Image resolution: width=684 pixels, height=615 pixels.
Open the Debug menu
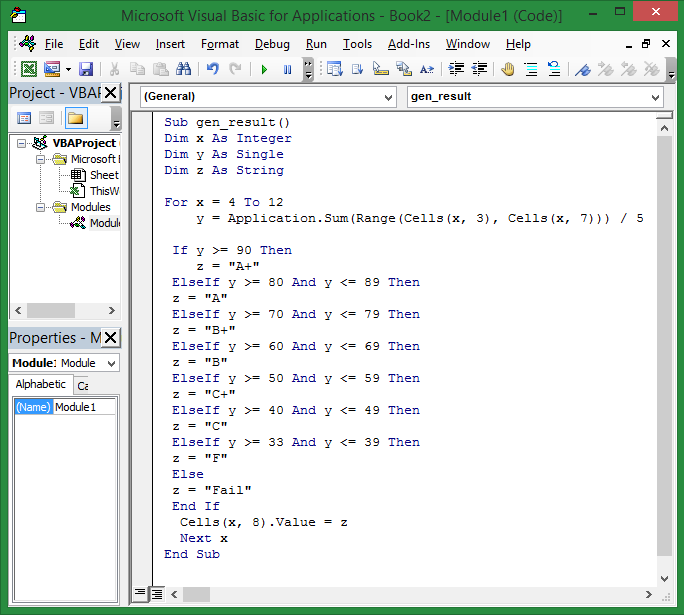coord(272,44)
